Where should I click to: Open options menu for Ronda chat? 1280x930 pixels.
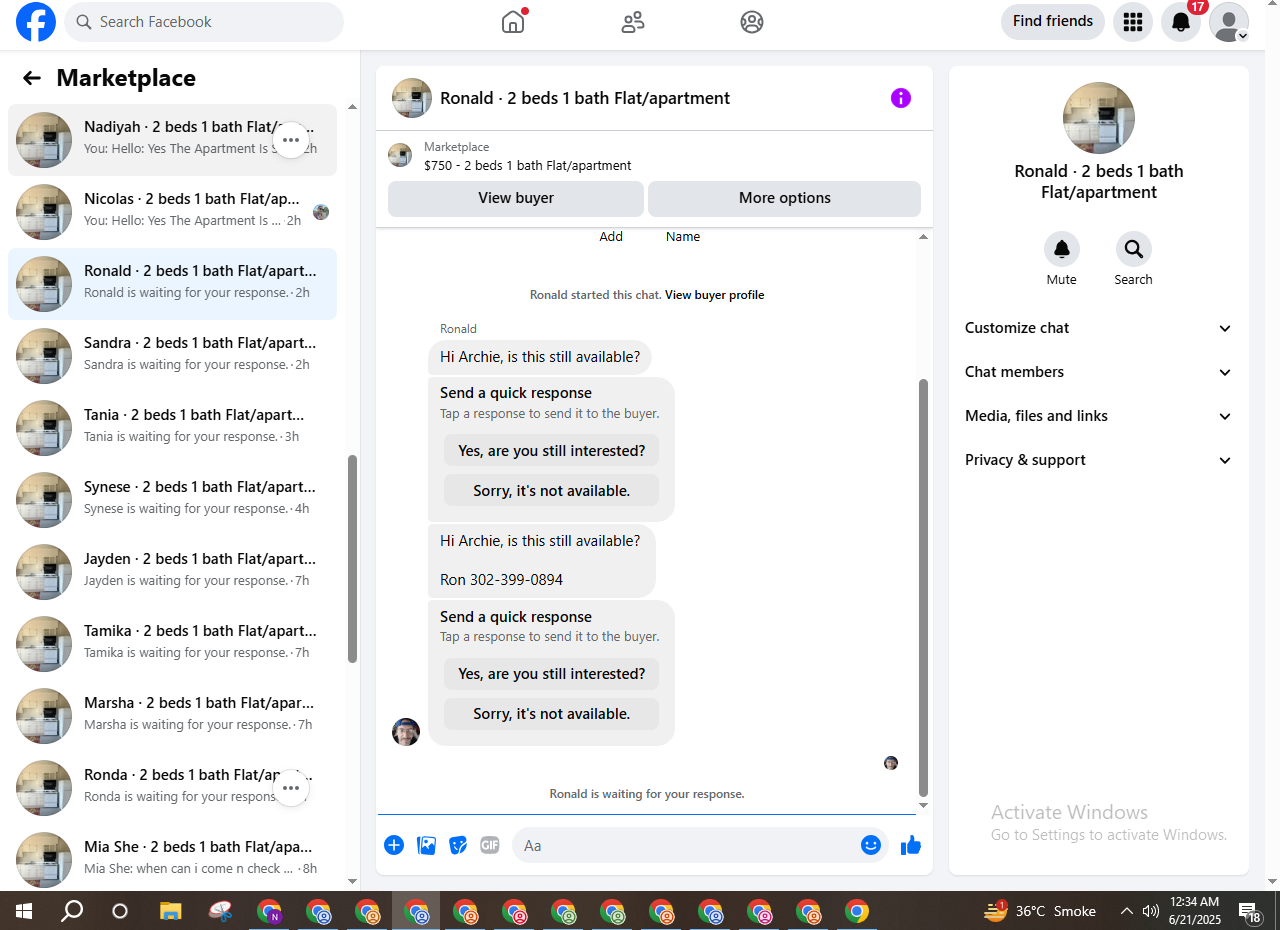click(291, 788)
